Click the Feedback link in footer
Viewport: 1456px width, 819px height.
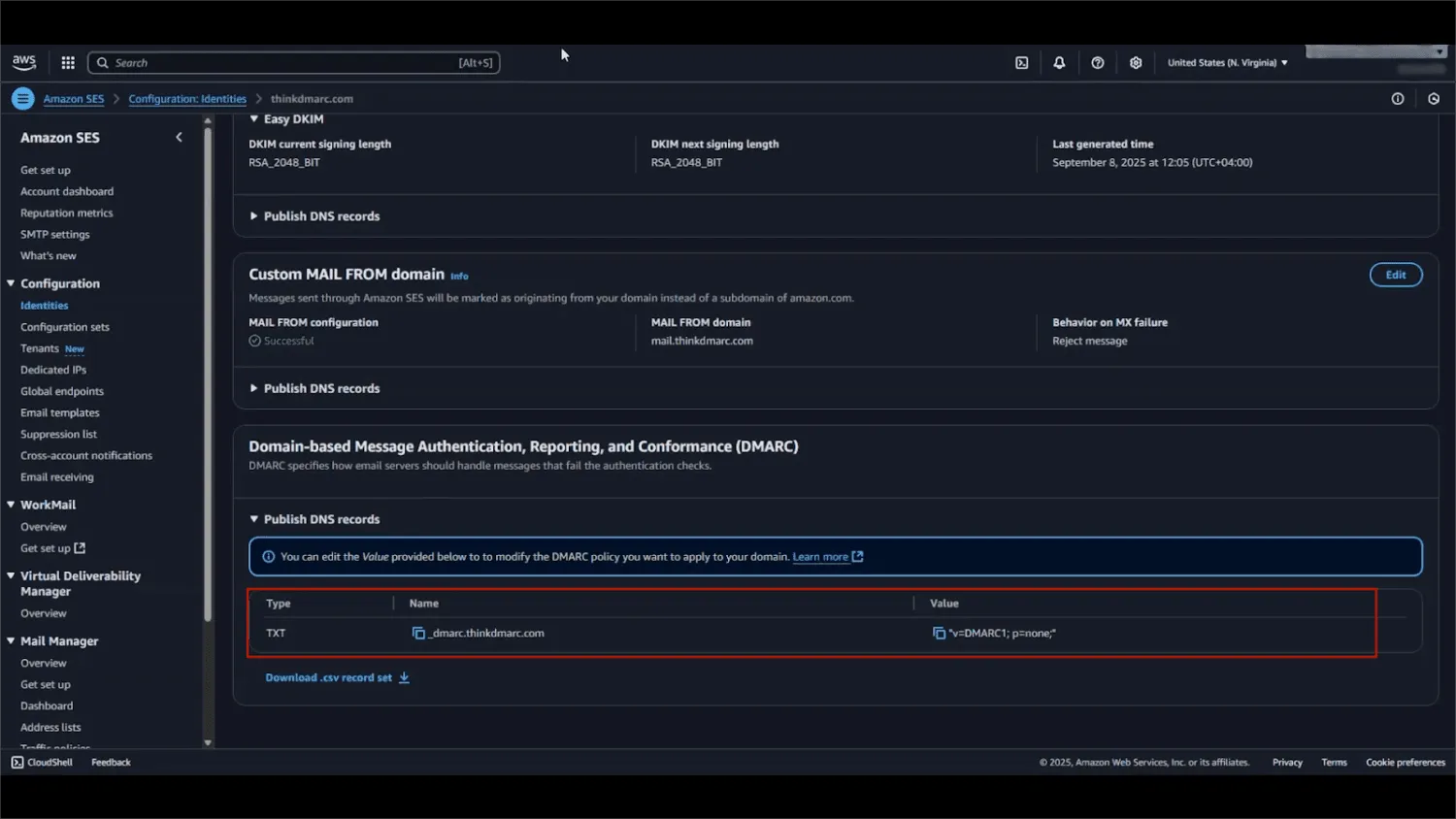(111, 763)
